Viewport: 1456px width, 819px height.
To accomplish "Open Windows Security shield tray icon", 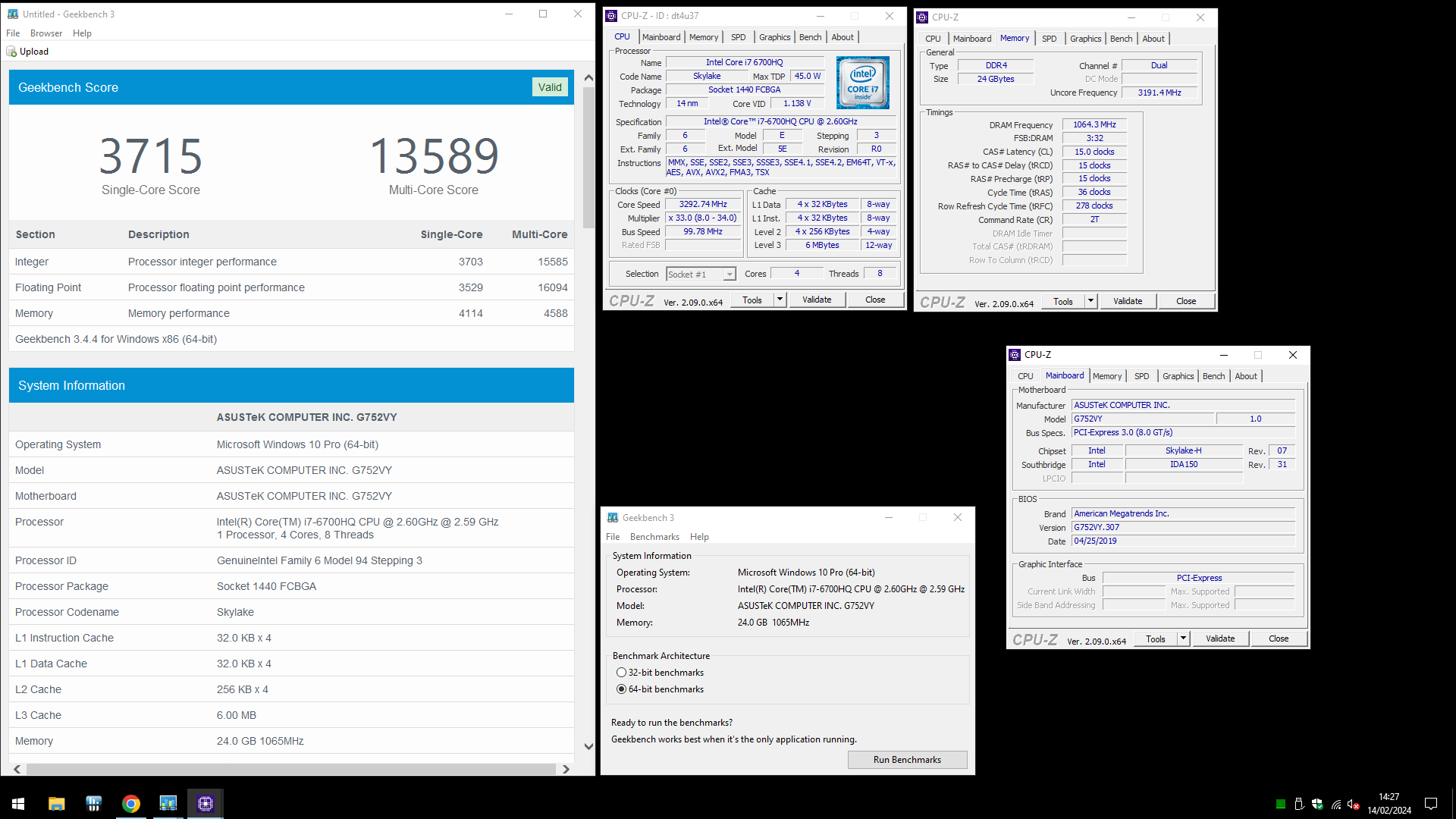I will coord(1317,804).
